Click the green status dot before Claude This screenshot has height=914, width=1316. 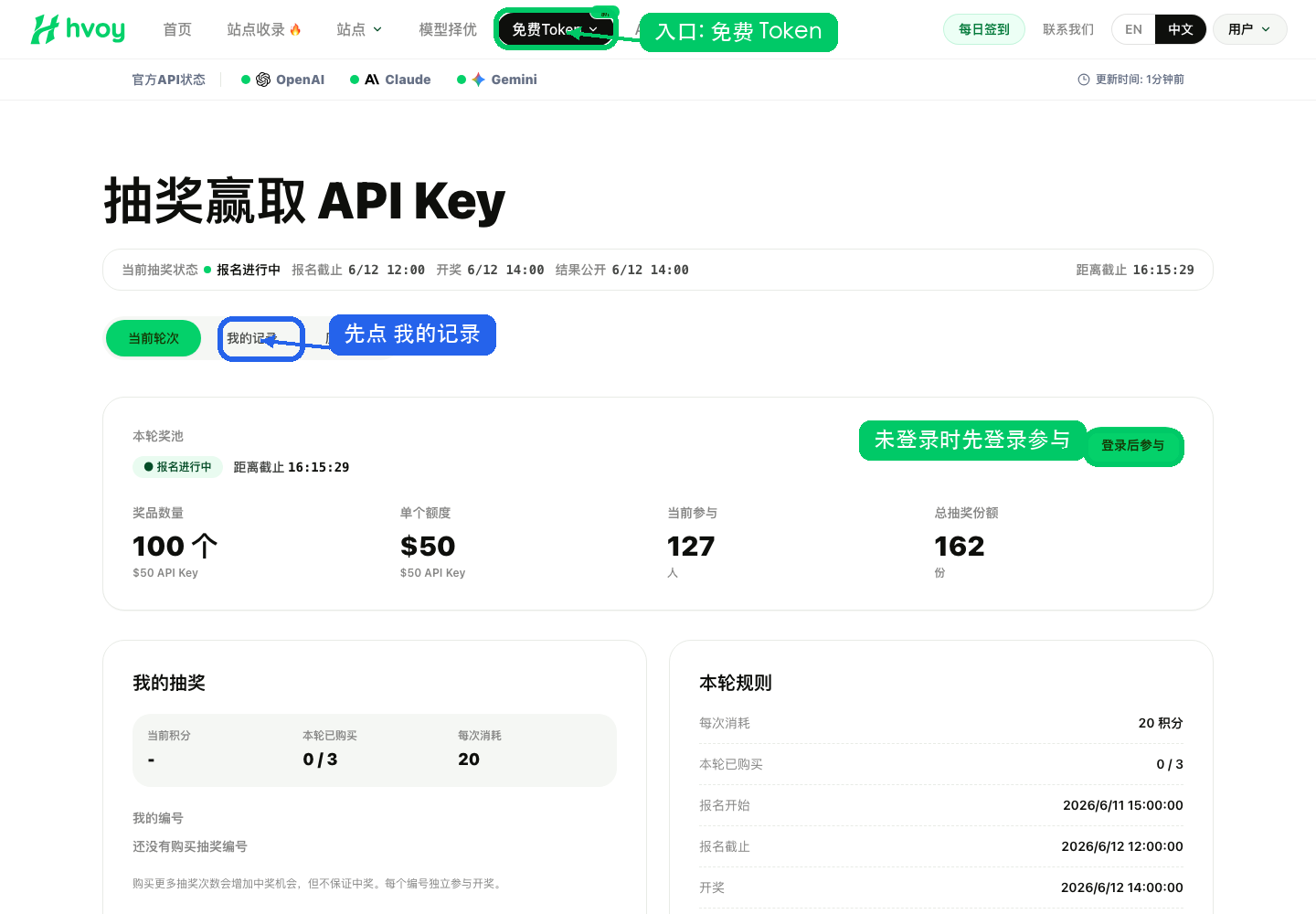coord(355,80)
